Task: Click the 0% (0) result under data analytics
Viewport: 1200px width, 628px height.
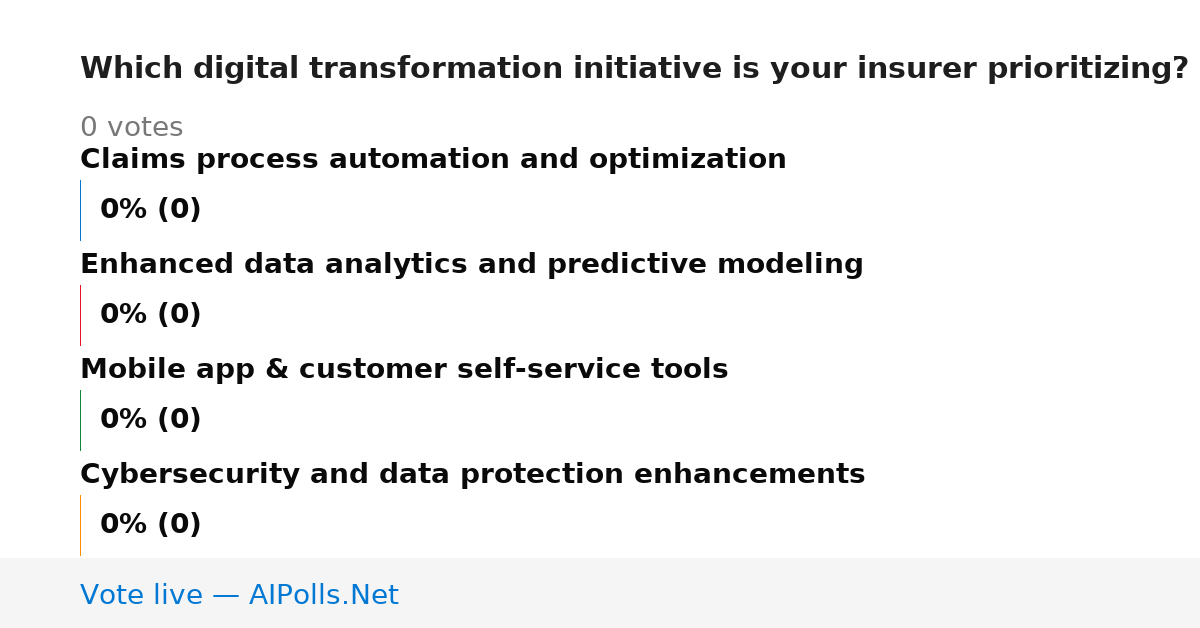Action: point(150,315)
